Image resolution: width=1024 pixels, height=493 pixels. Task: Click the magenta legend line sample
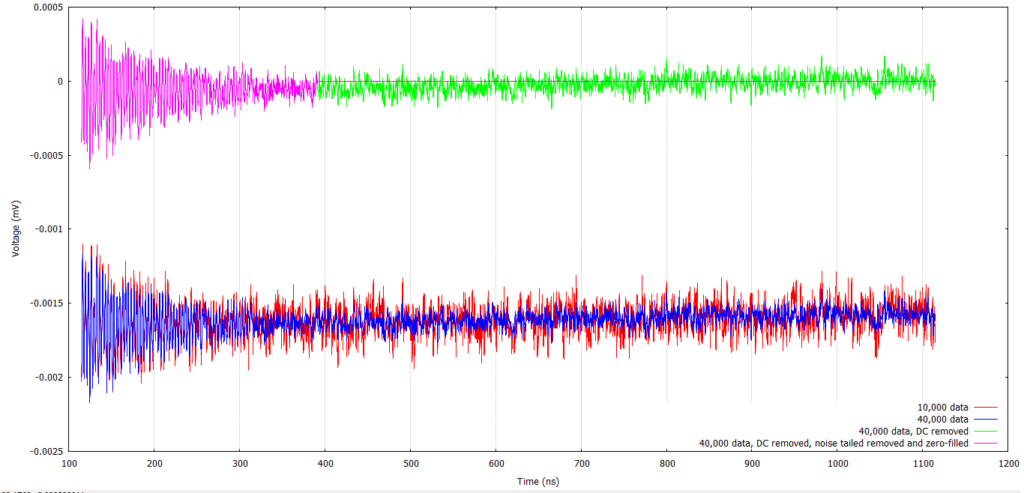[986, 443]
